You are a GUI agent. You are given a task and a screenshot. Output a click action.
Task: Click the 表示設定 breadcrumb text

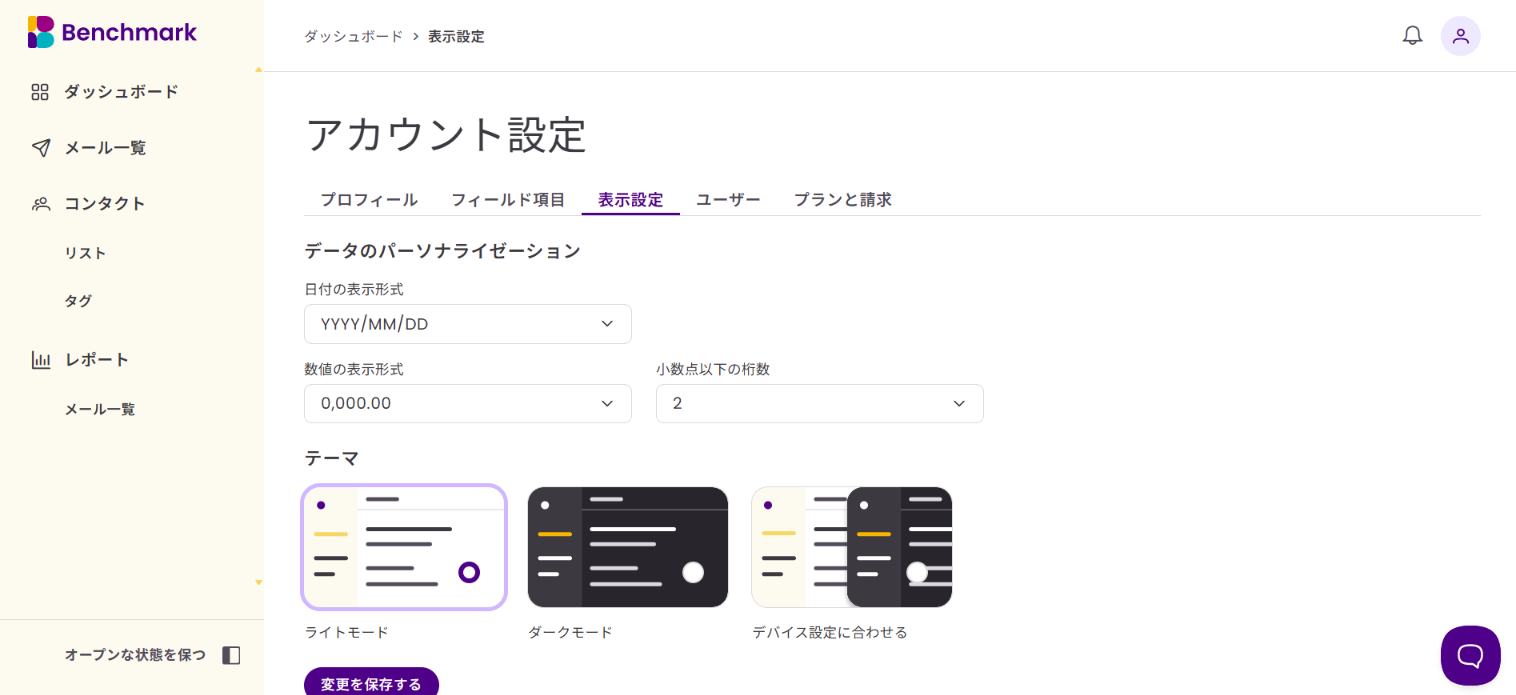tap(456, 36)
